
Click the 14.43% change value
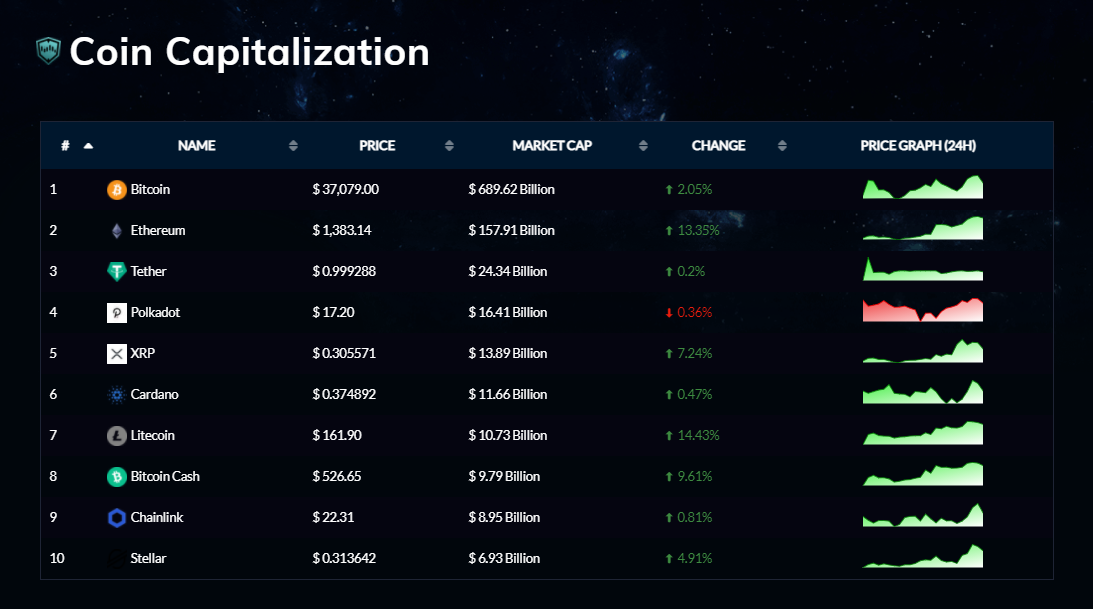point(698,435)
